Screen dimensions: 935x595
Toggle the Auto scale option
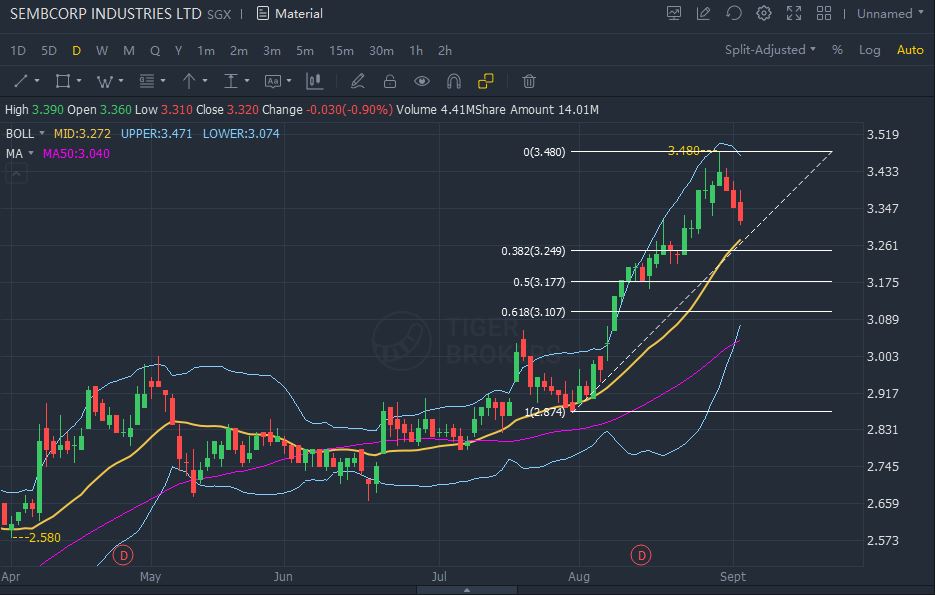(x=910, y=50)
